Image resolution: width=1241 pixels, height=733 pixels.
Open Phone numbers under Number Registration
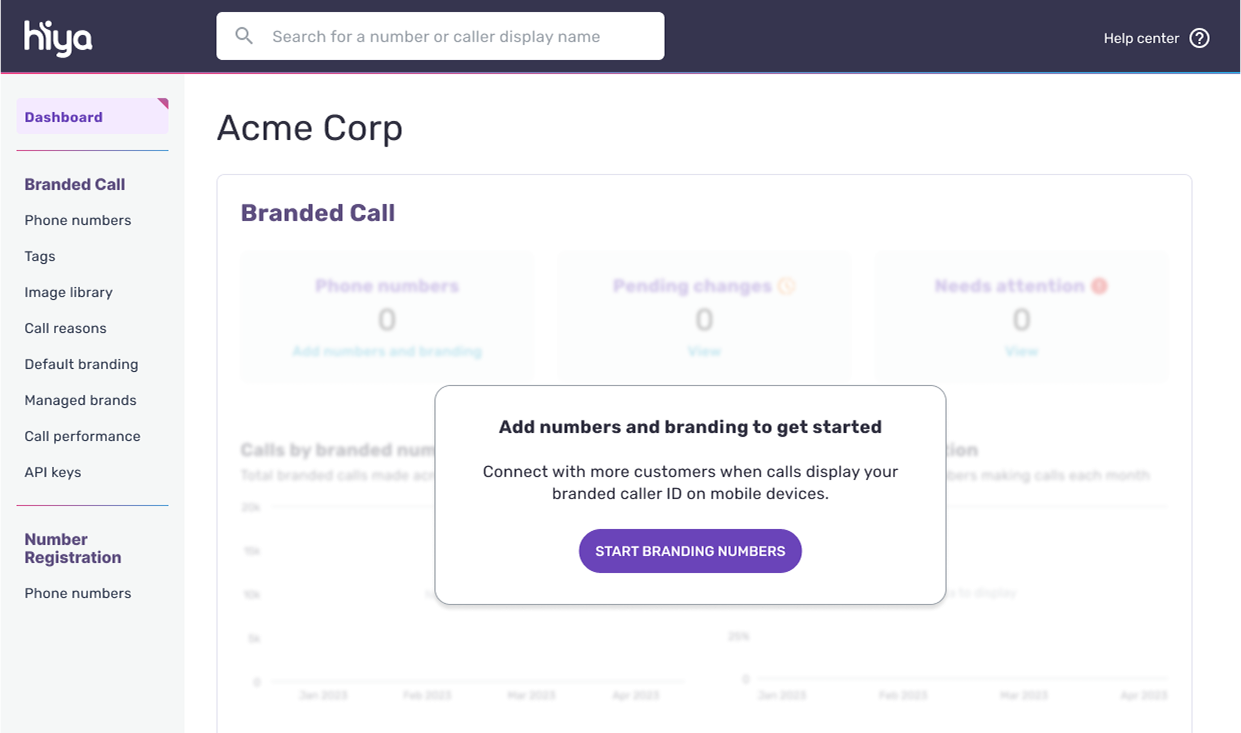78,593
